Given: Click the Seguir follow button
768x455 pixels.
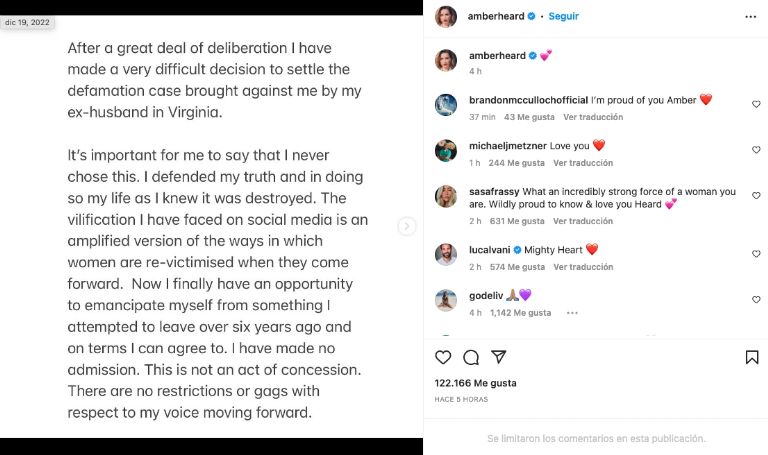Looking at the screenshot, I should tap(564, 16).
